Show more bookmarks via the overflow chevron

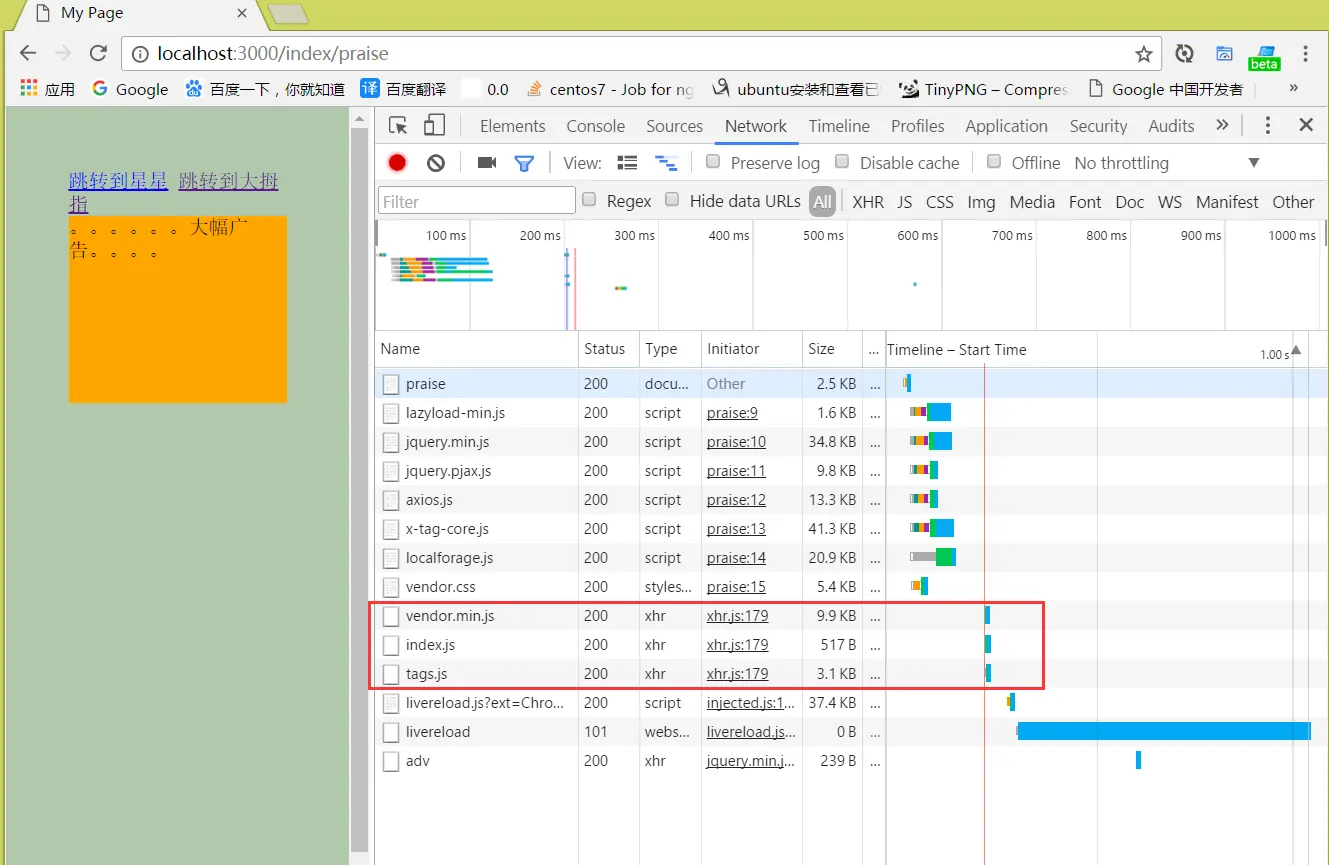(1293, 88)
